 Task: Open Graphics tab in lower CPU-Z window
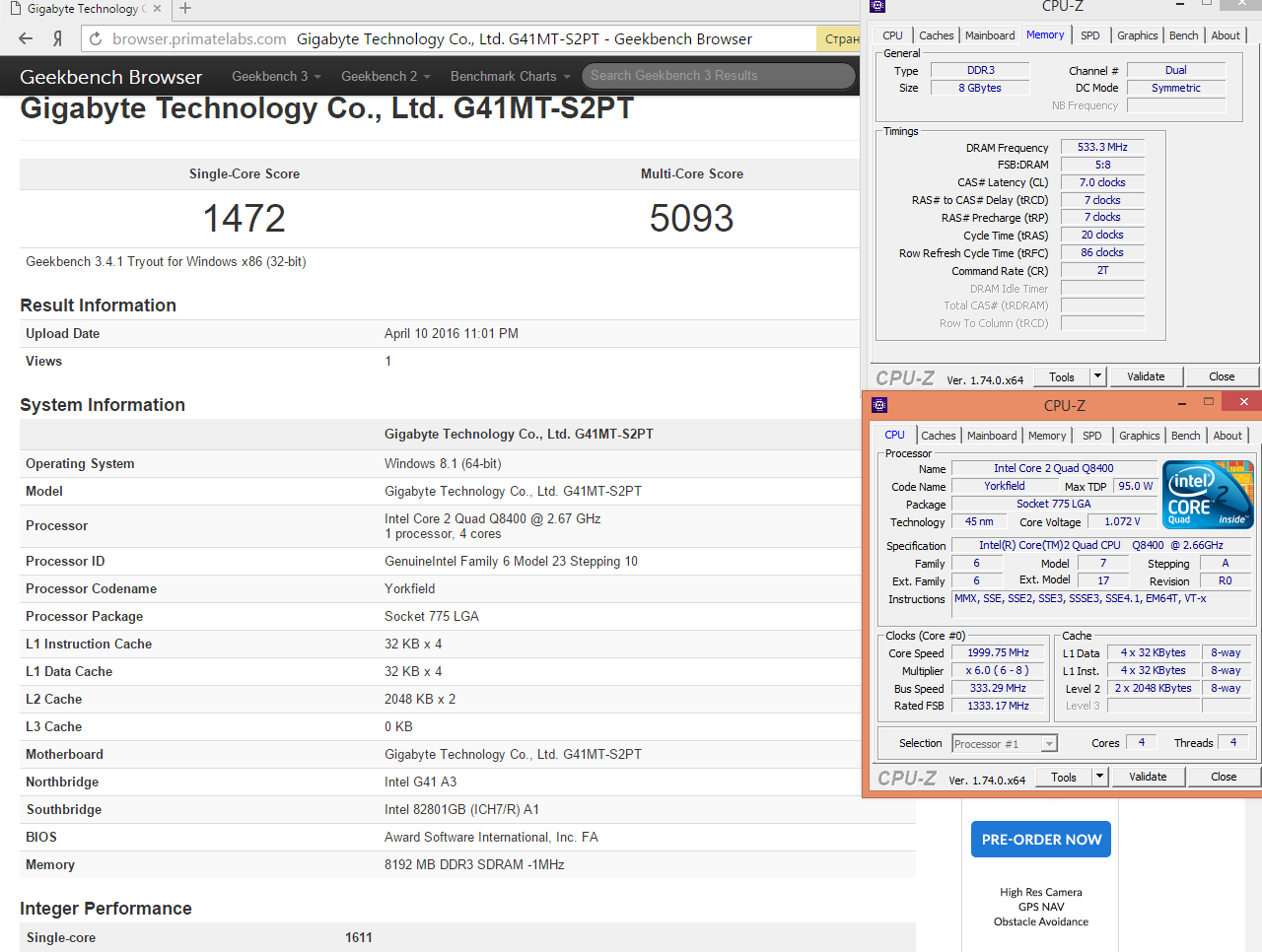1139,436
